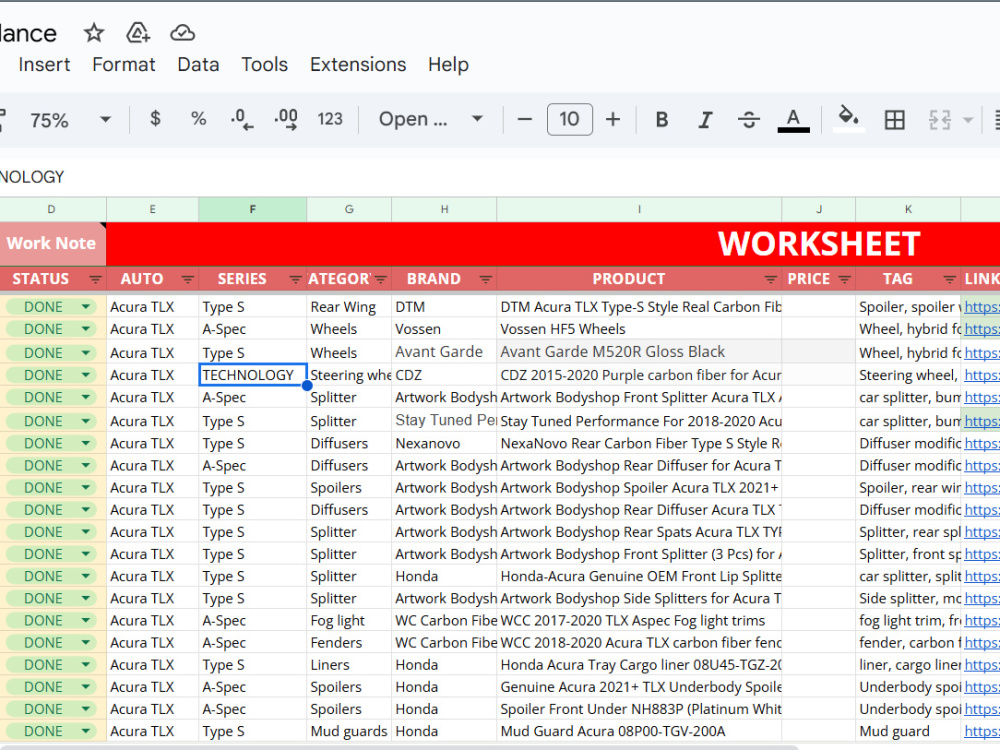Open the Format menu
This screenshot has height=750, width=1000.
tap(124, 64)
